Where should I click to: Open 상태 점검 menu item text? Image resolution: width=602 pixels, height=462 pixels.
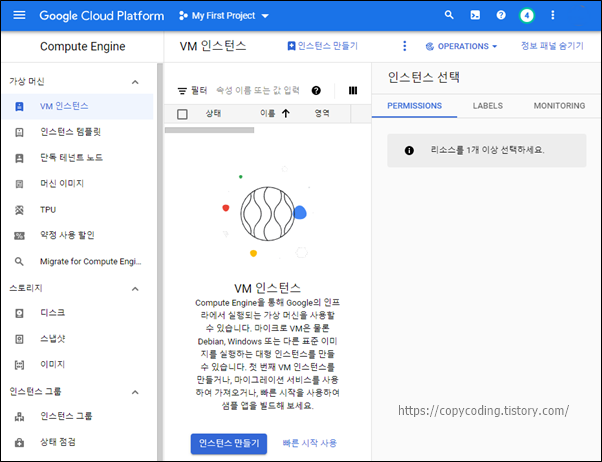[58, 442]
